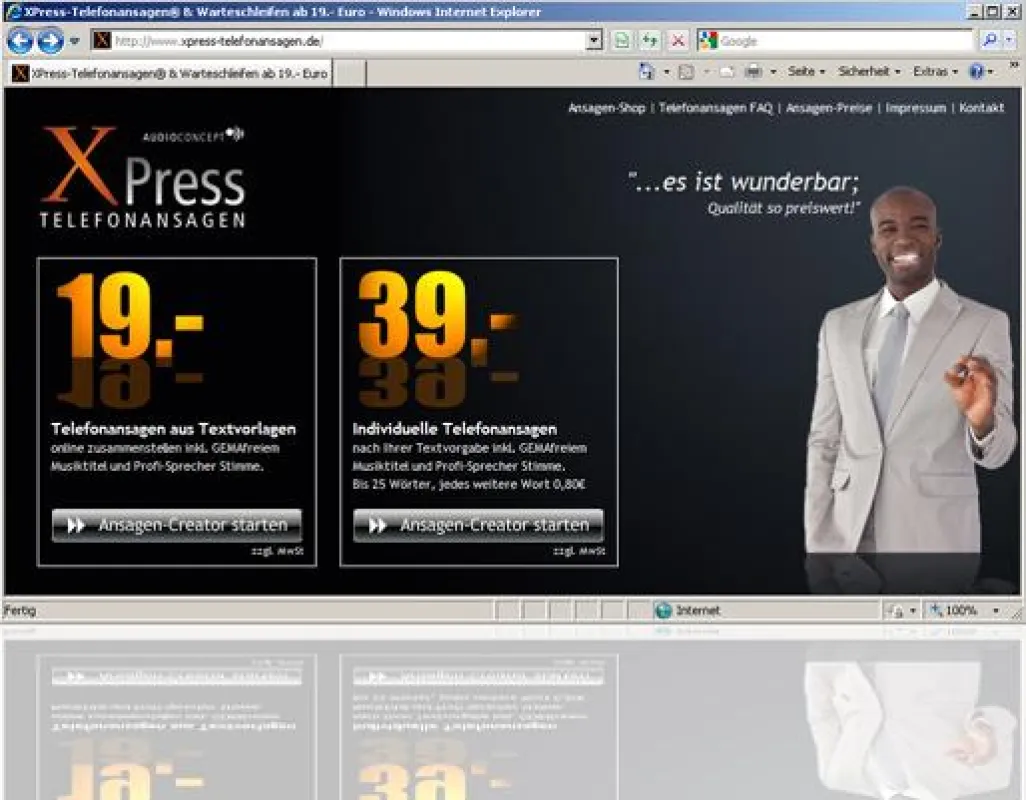The image size is (1026, 800).
Task: Click the Internet zone globe icon in status bar
Action: point(663,610)
